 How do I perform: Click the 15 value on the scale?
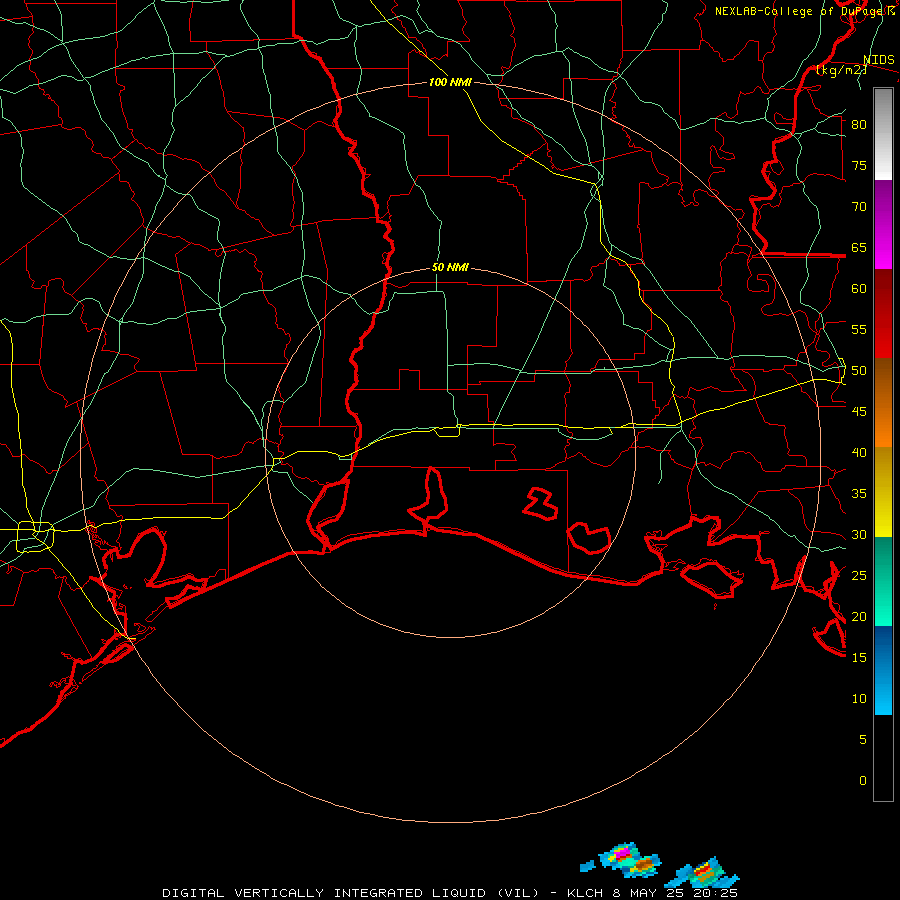point(859,658)
